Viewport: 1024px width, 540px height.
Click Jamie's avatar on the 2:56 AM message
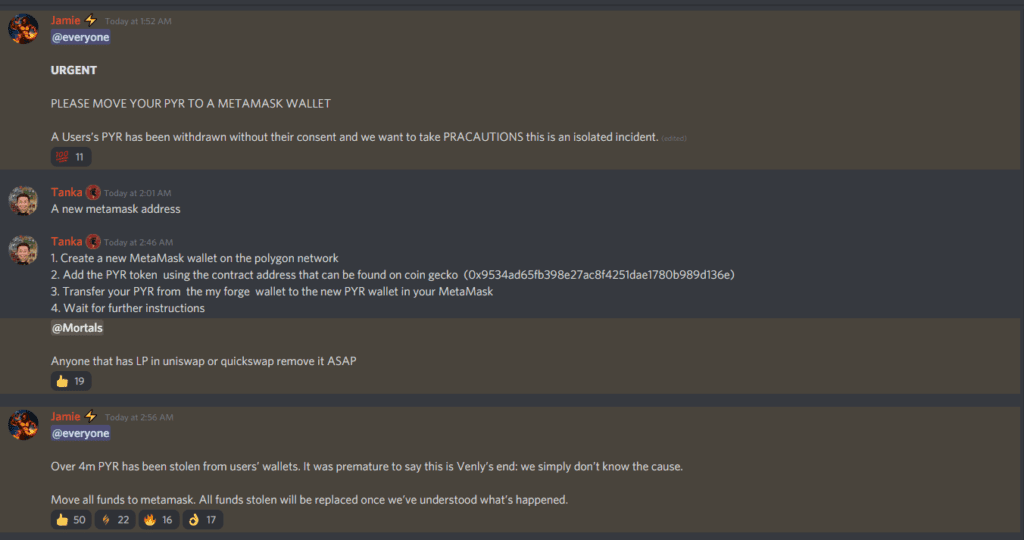coord(23,424)
